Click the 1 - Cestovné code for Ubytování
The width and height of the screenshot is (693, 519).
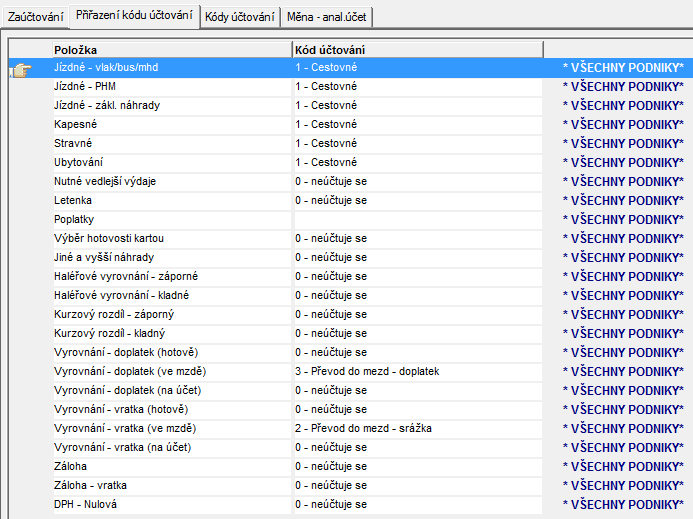(418, 163)
